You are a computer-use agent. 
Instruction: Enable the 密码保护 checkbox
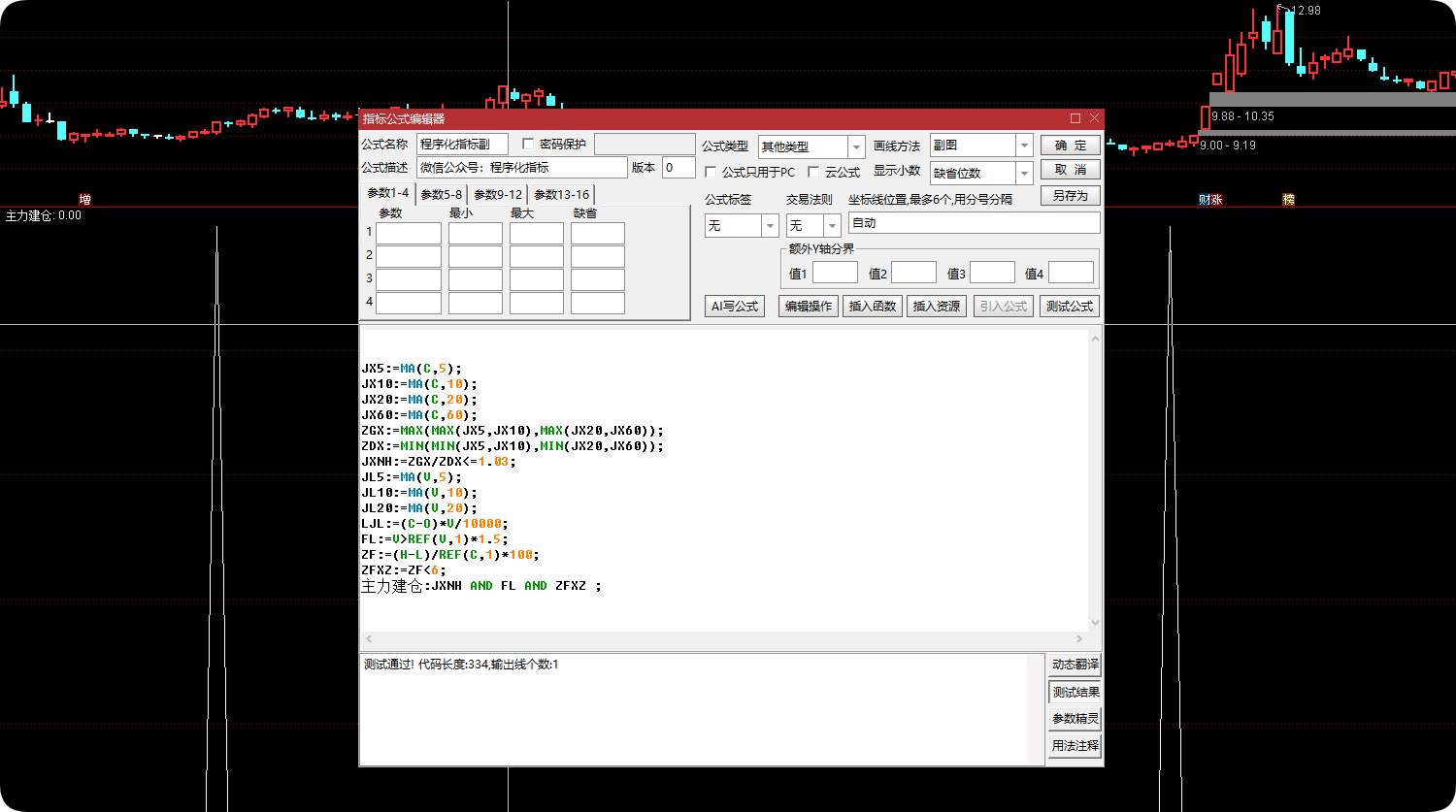click(x=528, y=144)
